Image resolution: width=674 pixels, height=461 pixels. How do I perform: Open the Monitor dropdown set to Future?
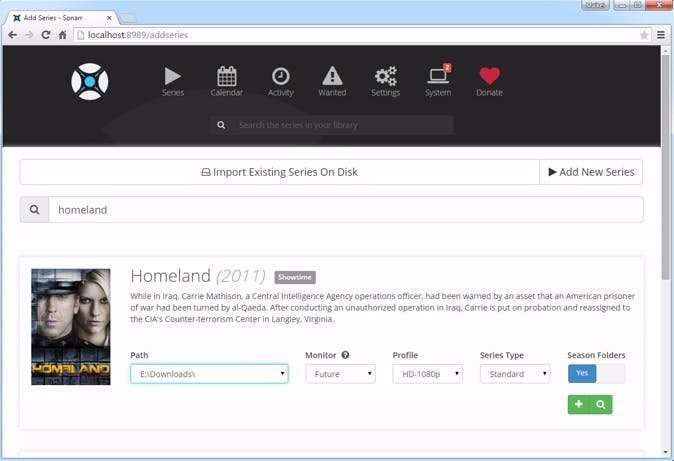coord(340,374)
